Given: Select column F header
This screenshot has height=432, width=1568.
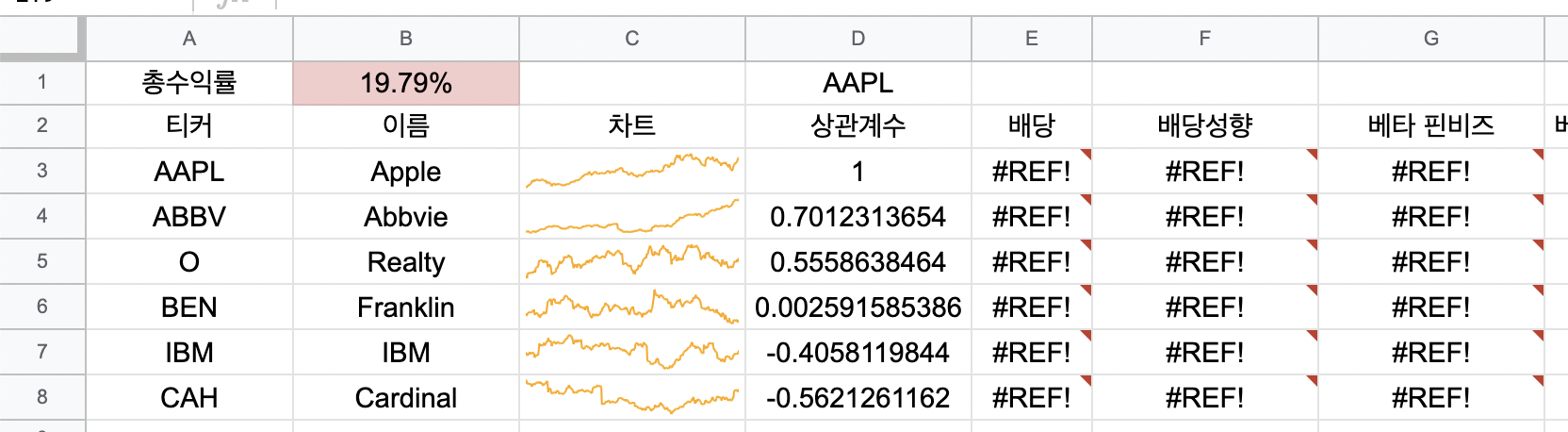Looking at the screenshot, I should (1205, 39).
